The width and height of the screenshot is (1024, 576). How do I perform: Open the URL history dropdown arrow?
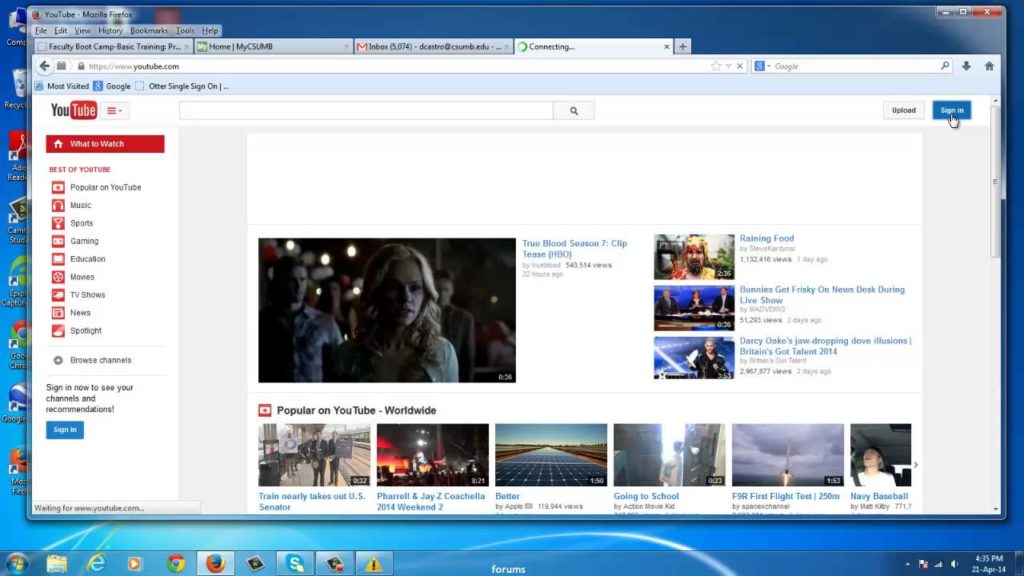(x=728, y=66)
